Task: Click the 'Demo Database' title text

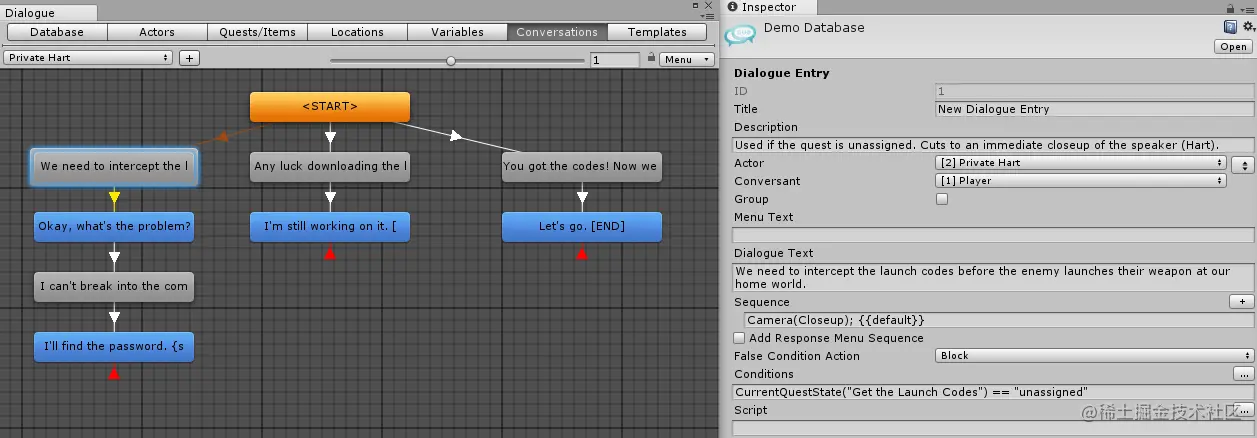Action: click(814, 28)
